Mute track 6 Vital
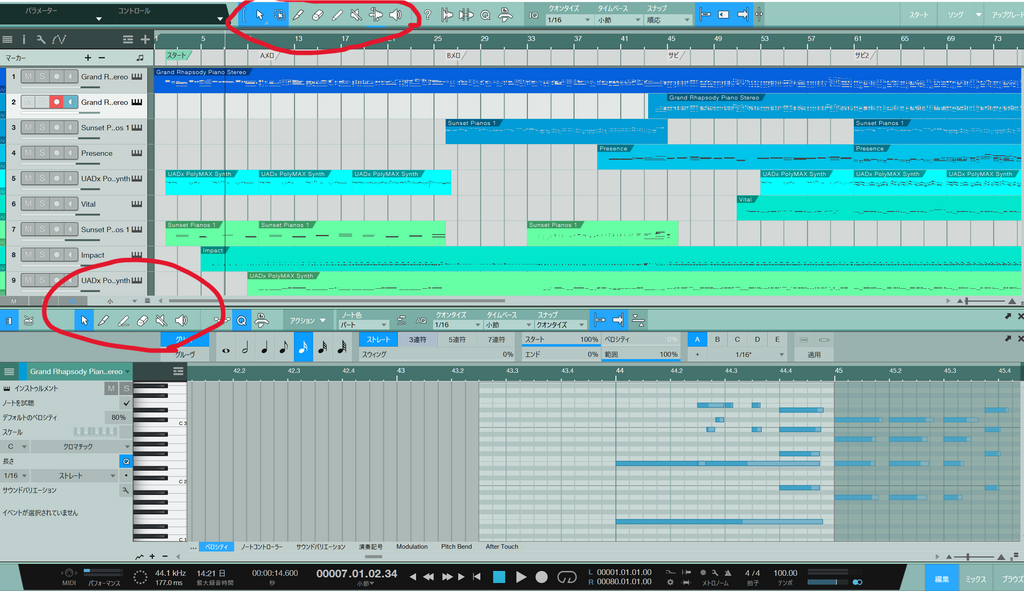This screenshot has width=1024, height=591. click(27, 204)
